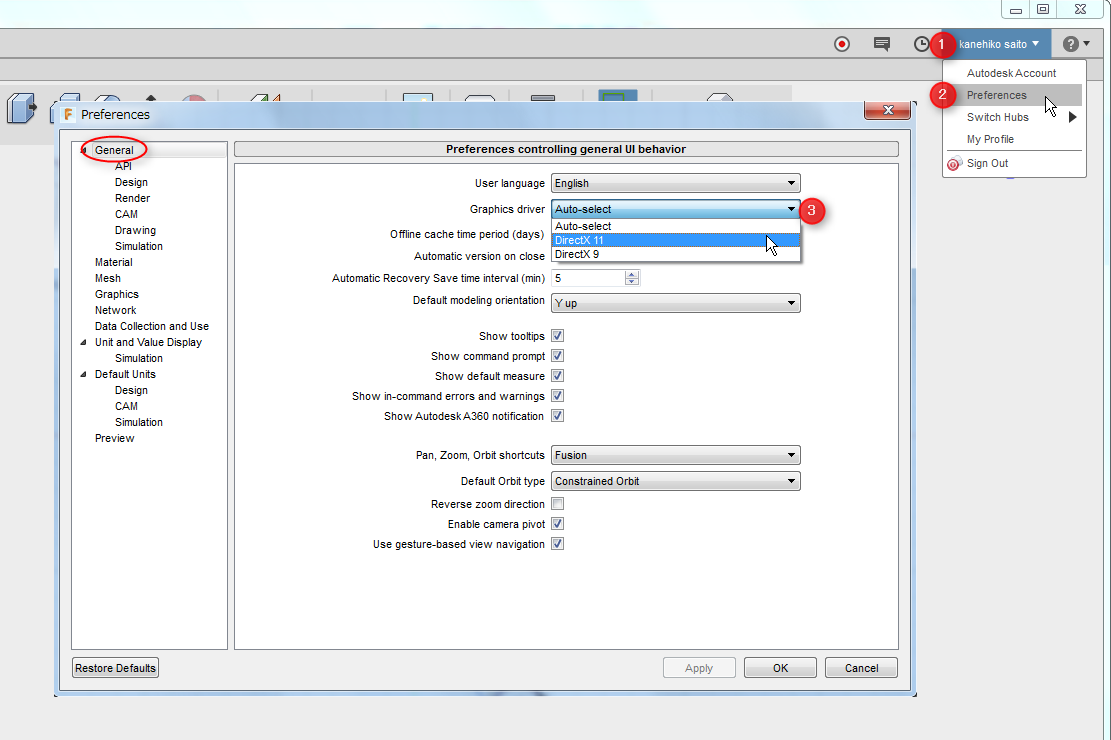Select Autodesk Account from the account menu

tap(1012, 72)
